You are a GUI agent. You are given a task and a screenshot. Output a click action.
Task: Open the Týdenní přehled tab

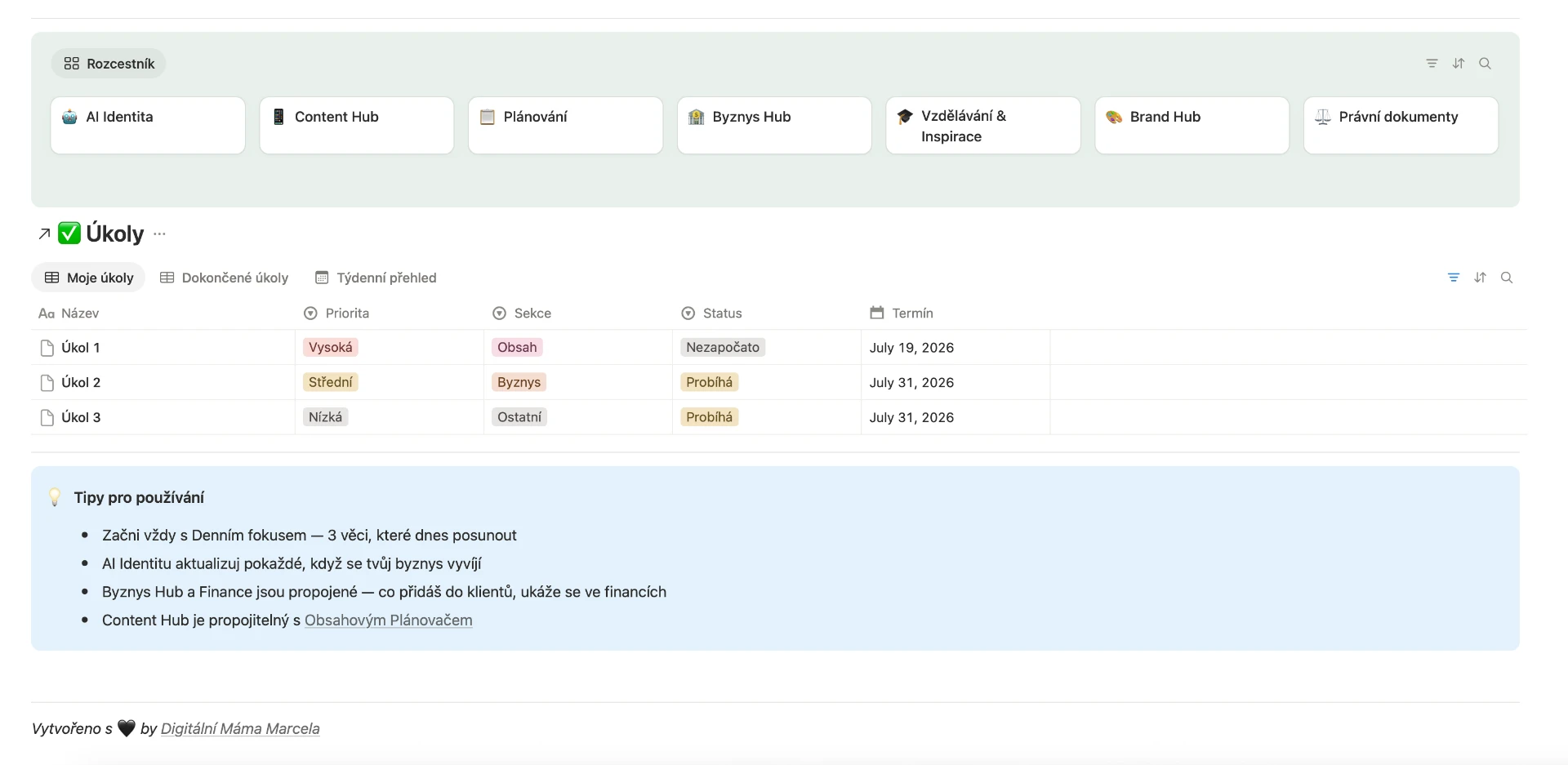coord(376,278)
